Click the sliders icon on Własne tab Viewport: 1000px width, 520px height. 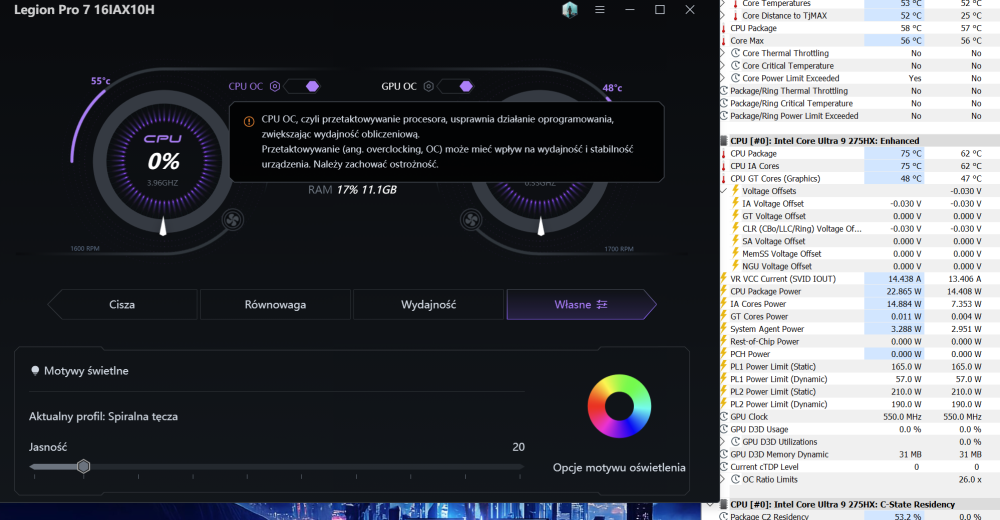point(602,304)
